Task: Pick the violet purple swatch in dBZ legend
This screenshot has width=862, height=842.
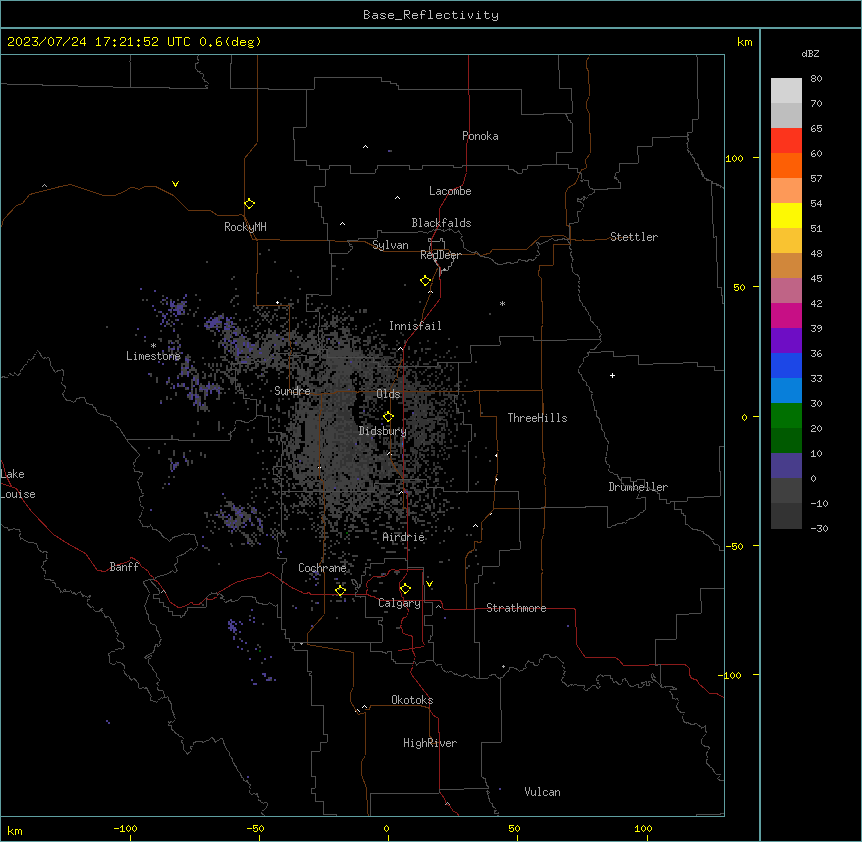Action: [786, 340]
